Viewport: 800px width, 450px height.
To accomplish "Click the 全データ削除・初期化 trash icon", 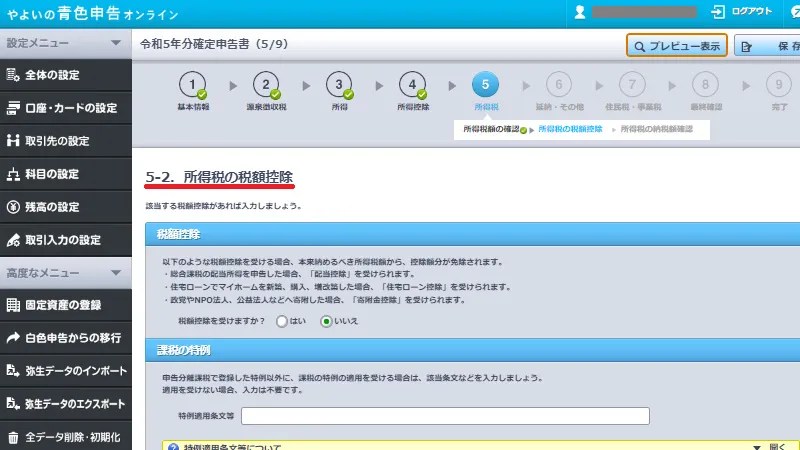I will point(13,437).
